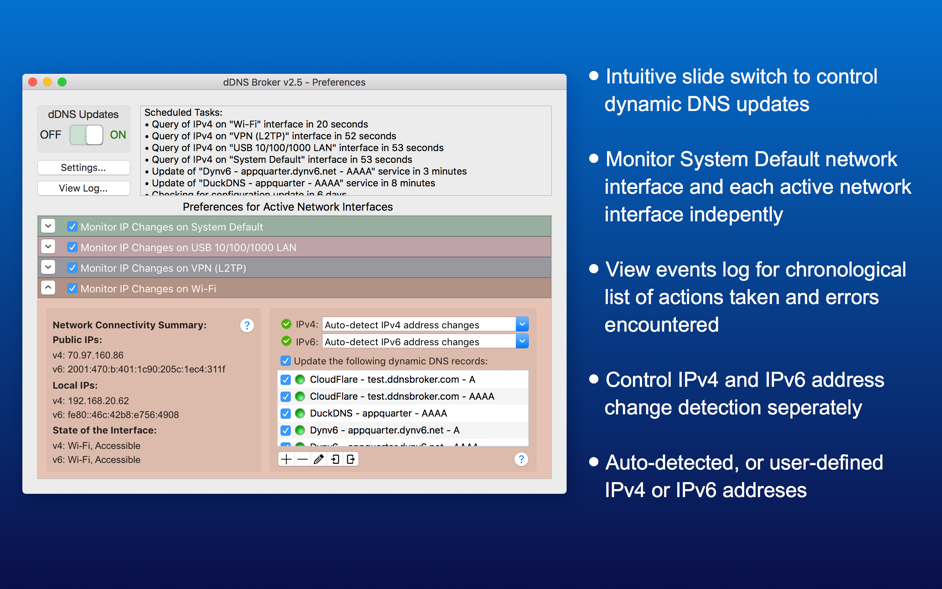Select the DuckDNS - appquarter - AAAA row
Screen dimensions: 942x589
click(403, 413)
